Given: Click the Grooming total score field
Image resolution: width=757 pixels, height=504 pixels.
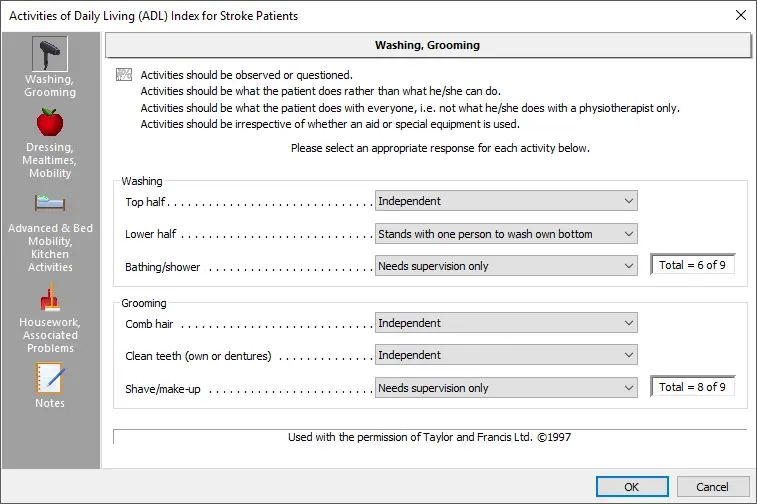Looking at the screenshot, I should (x=692, y=387).
